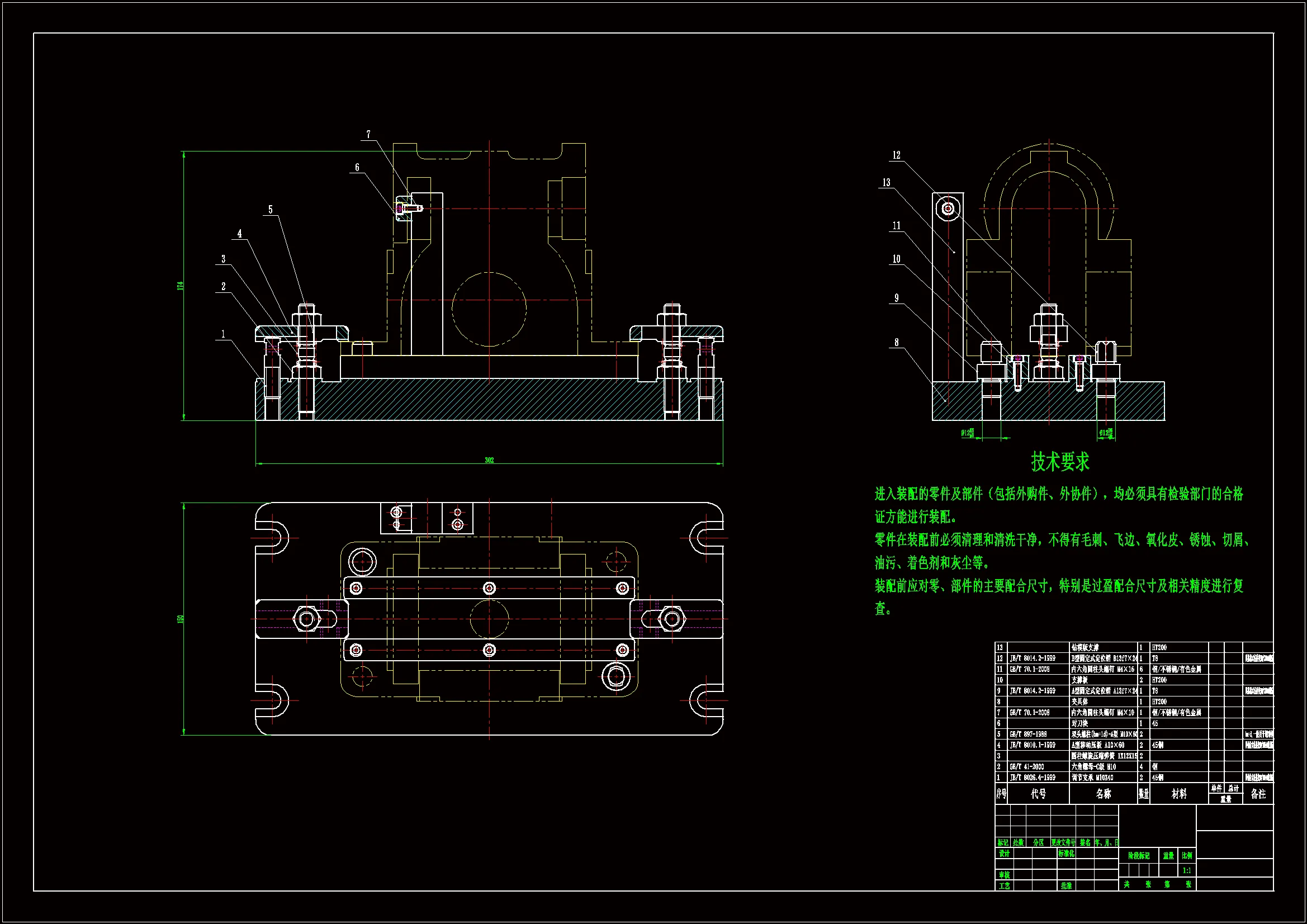Select part balloon number 8

pos(896,342)
